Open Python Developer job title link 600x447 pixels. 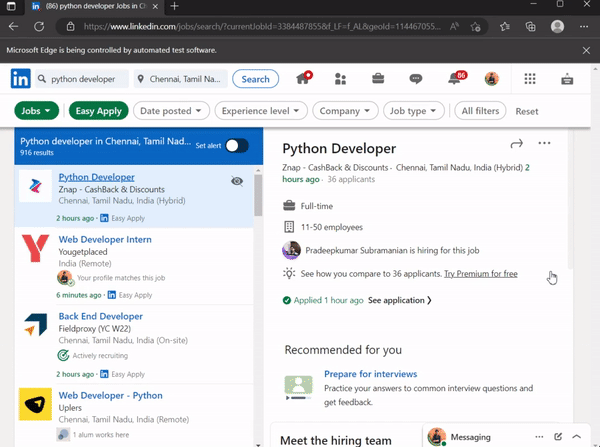(96, 177)
